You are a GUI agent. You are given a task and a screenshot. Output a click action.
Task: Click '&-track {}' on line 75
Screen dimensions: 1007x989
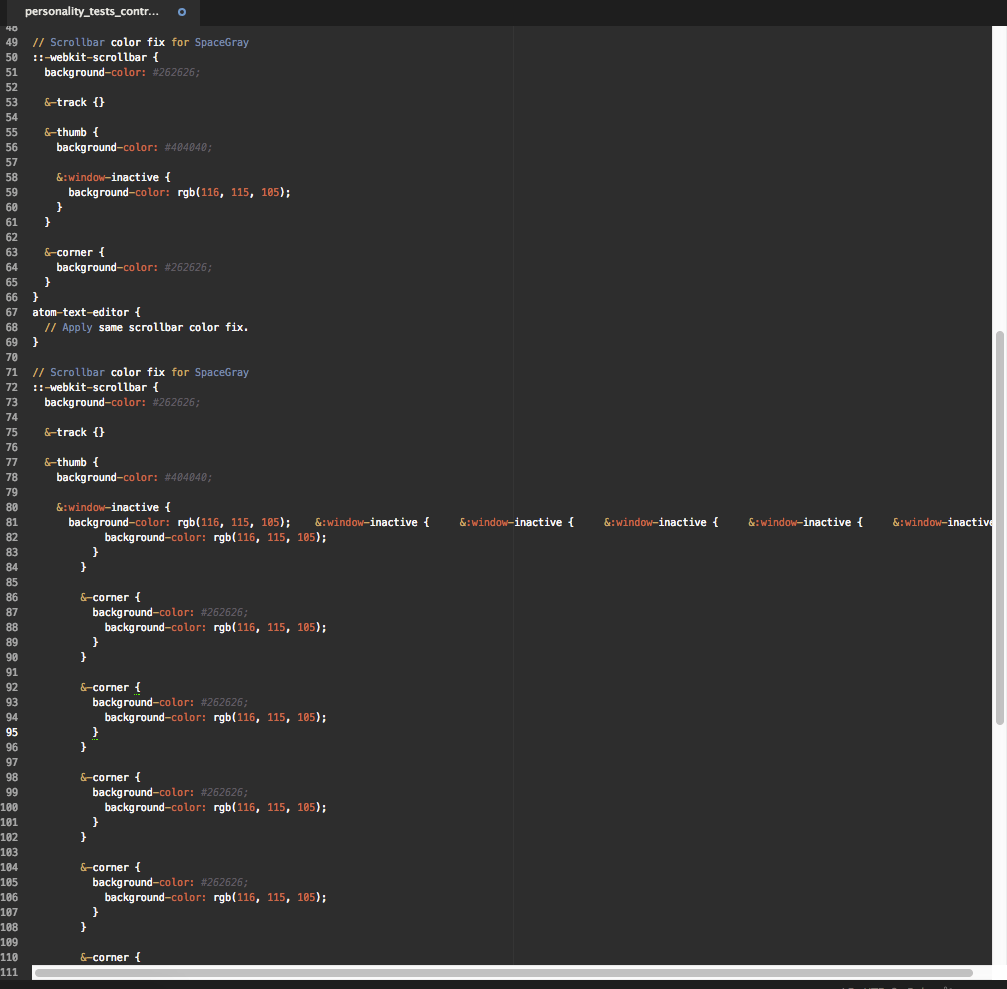tap(74, 432)
